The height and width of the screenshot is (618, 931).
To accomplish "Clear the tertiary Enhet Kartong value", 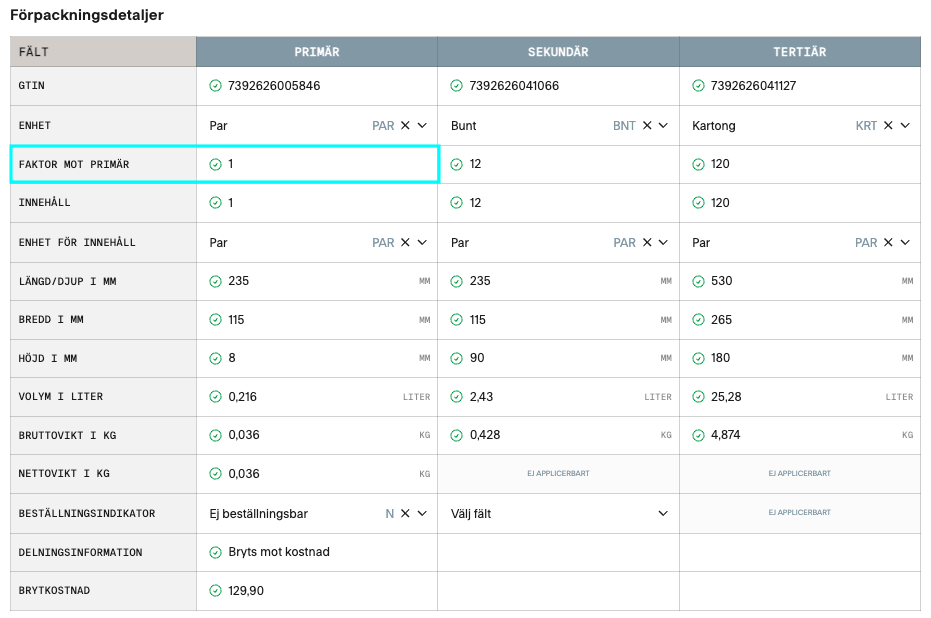I will click(888, 126).
